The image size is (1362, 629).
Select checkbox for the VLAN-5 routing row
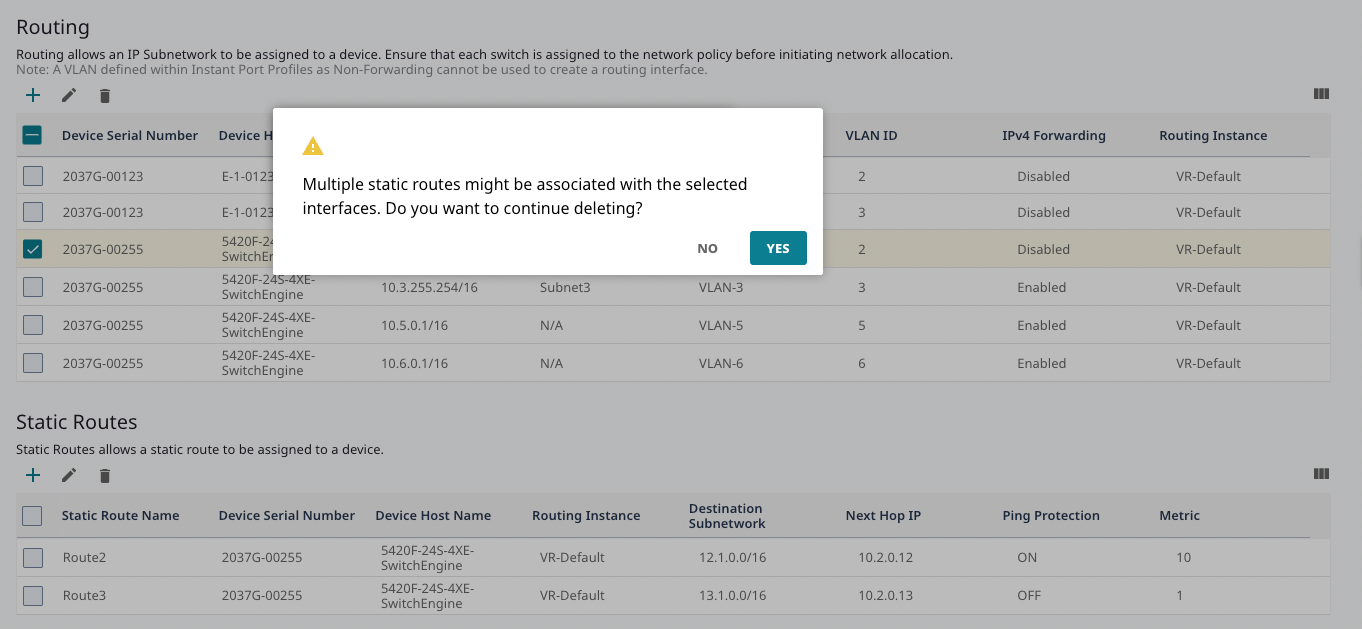33,325
